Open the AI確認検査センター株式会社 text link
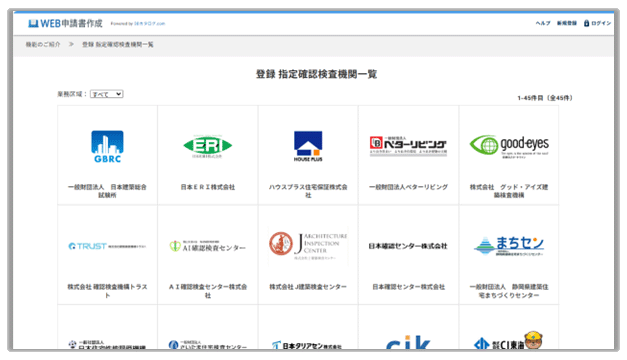Viewport: 627px width, 360px height. coord(208,291)
